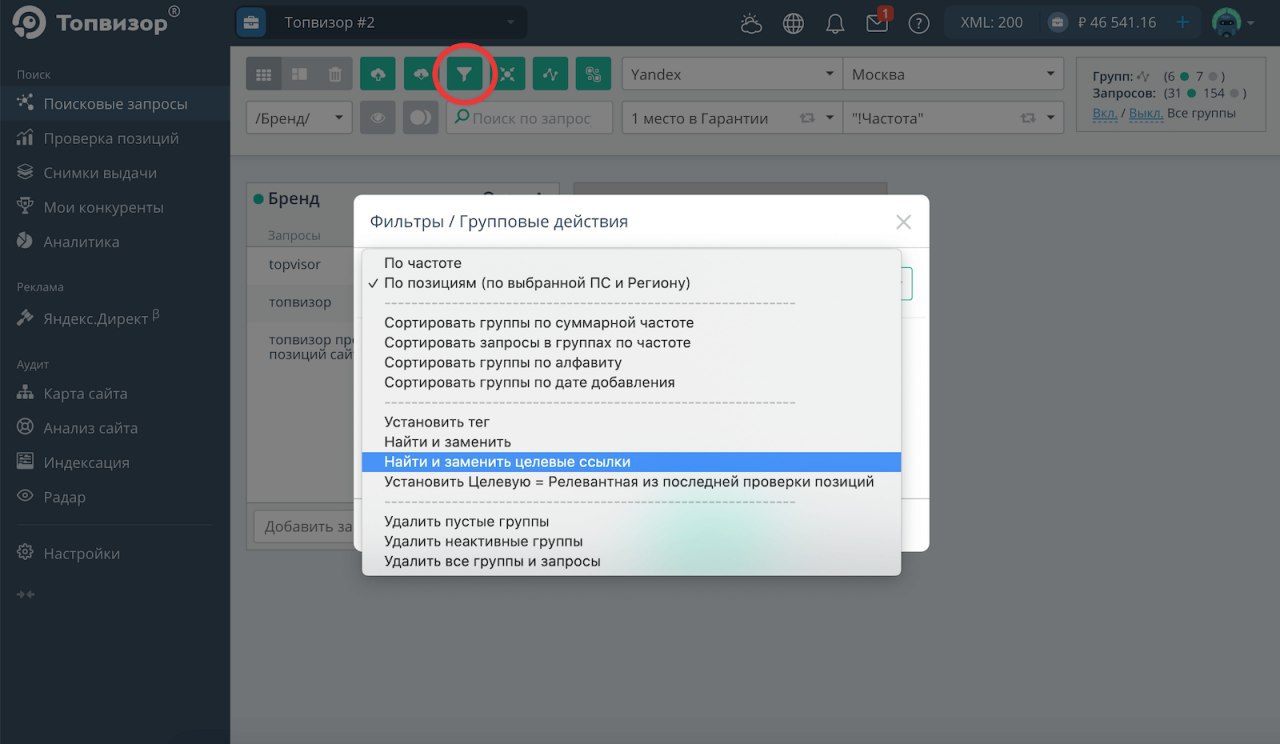Click the clustering nodes icon

coord(507,74)
